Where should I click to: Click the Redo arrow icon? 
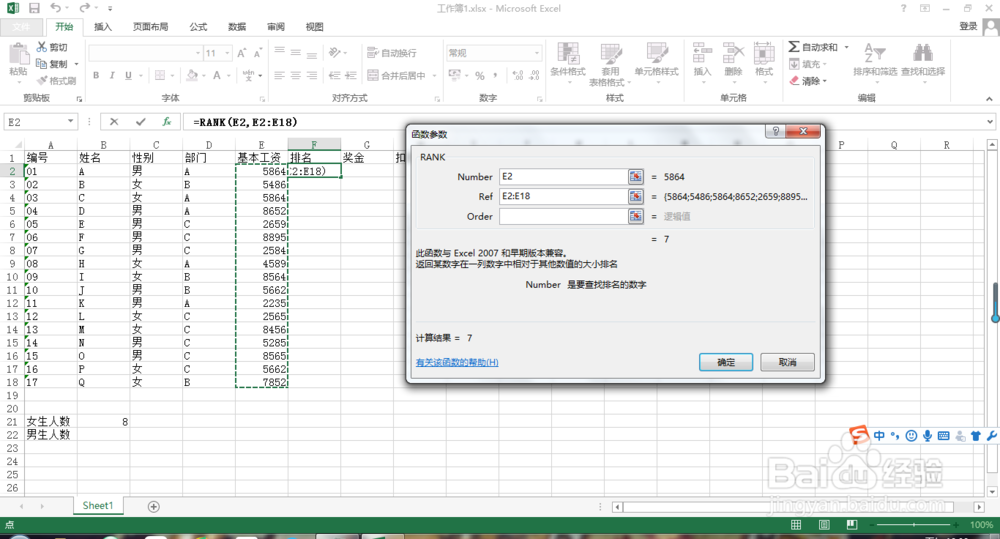point(84,8)
